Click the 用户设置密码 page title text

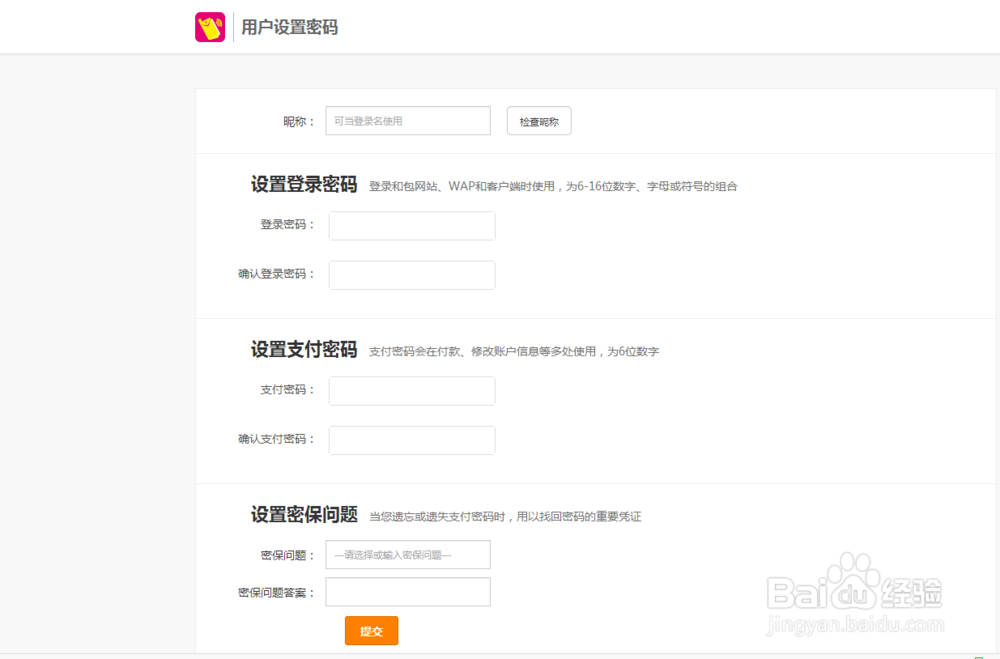289,27
